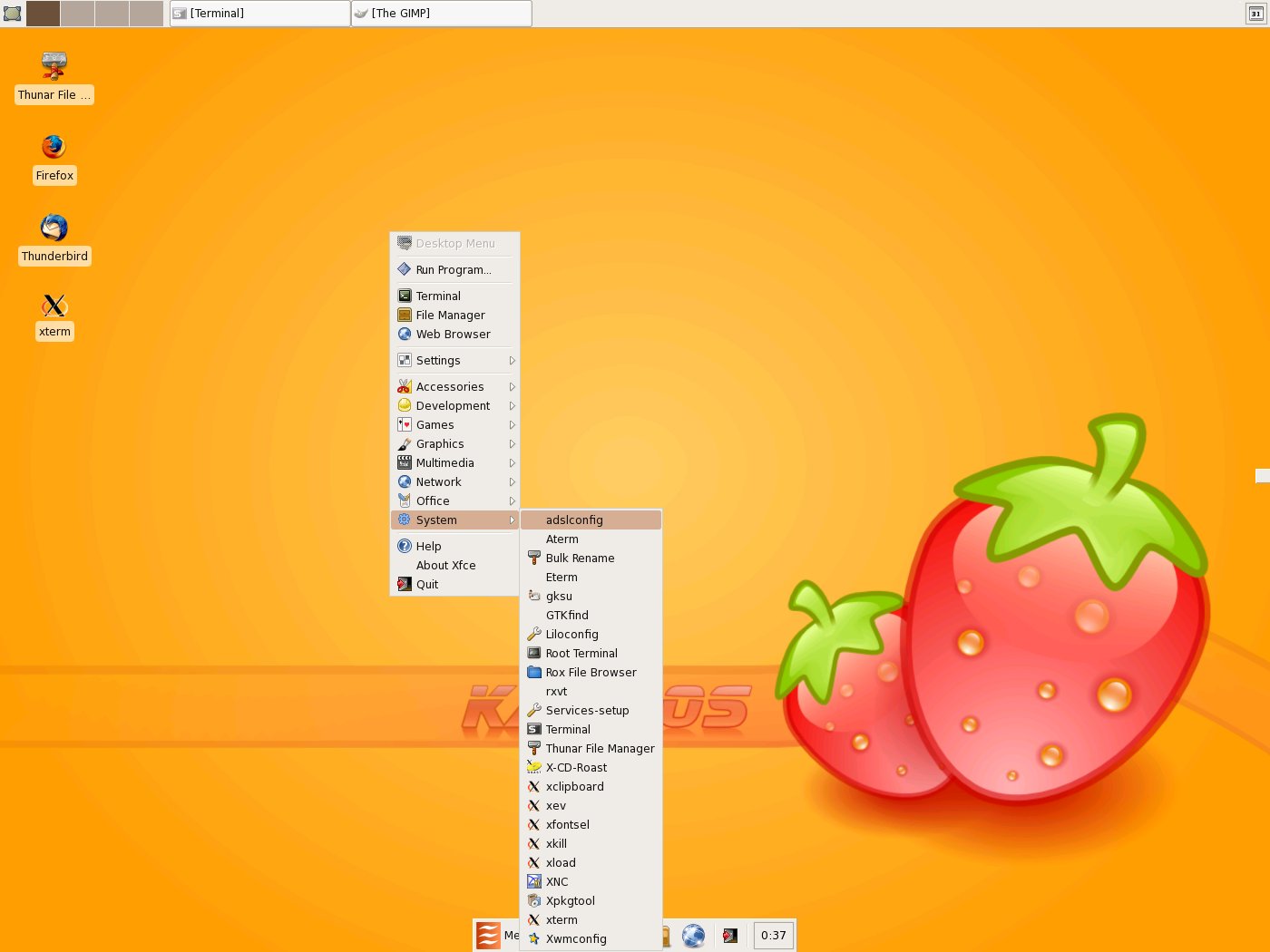Open Aterm from the System submenu
Image resolution: width=1270 pixels, height=952 pixels.
pos(591,539)
